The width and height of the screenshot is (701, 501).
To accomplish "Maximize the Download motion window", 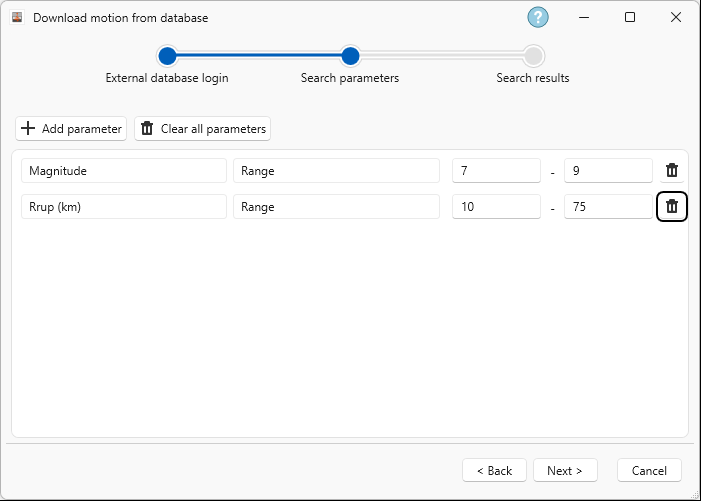I will tap(630, 17).
